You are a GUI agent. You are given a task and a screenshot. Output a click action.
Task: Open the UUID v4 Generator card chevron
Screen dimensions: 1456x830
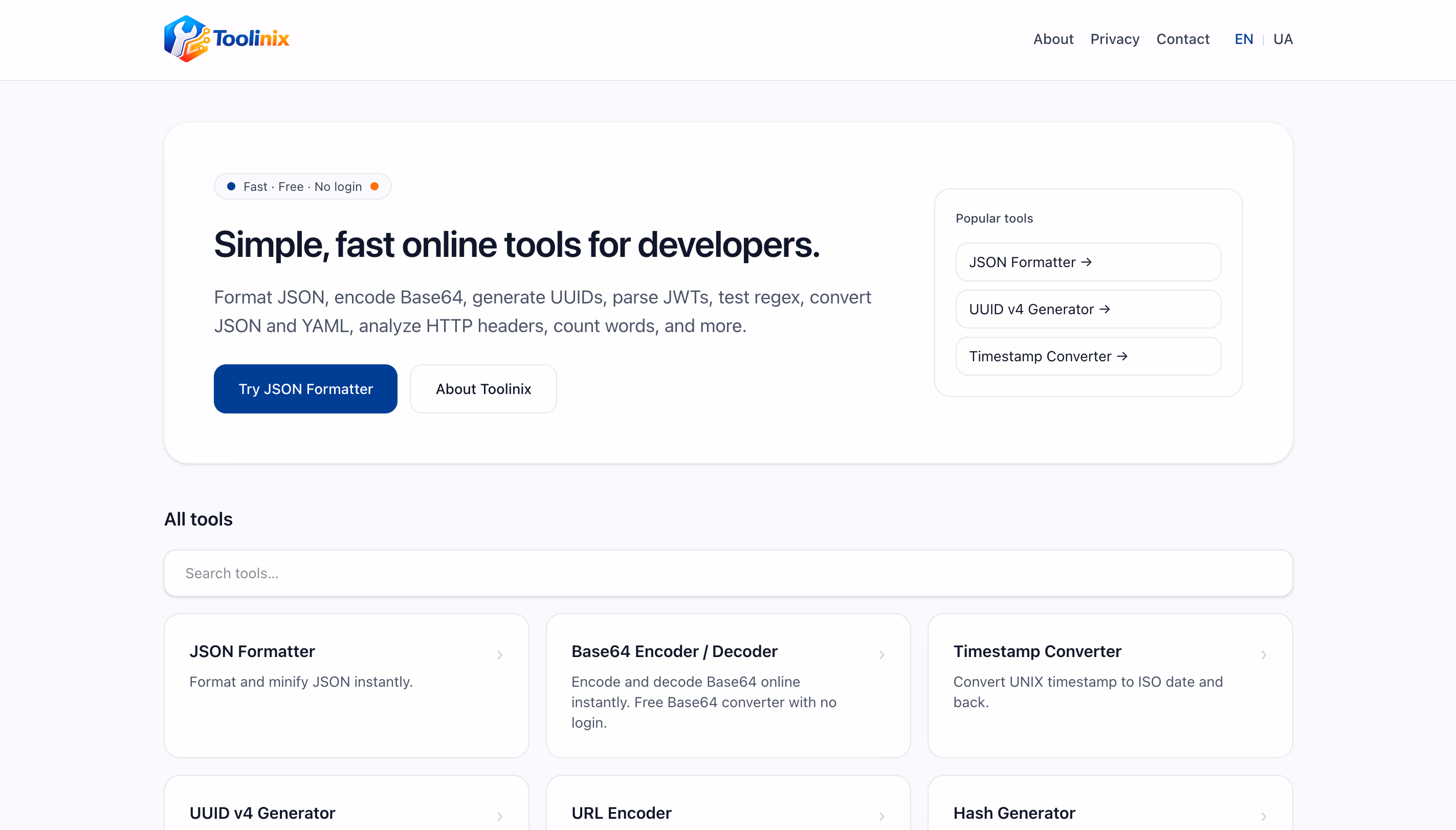pyautogui.click(x=500, y=816)
